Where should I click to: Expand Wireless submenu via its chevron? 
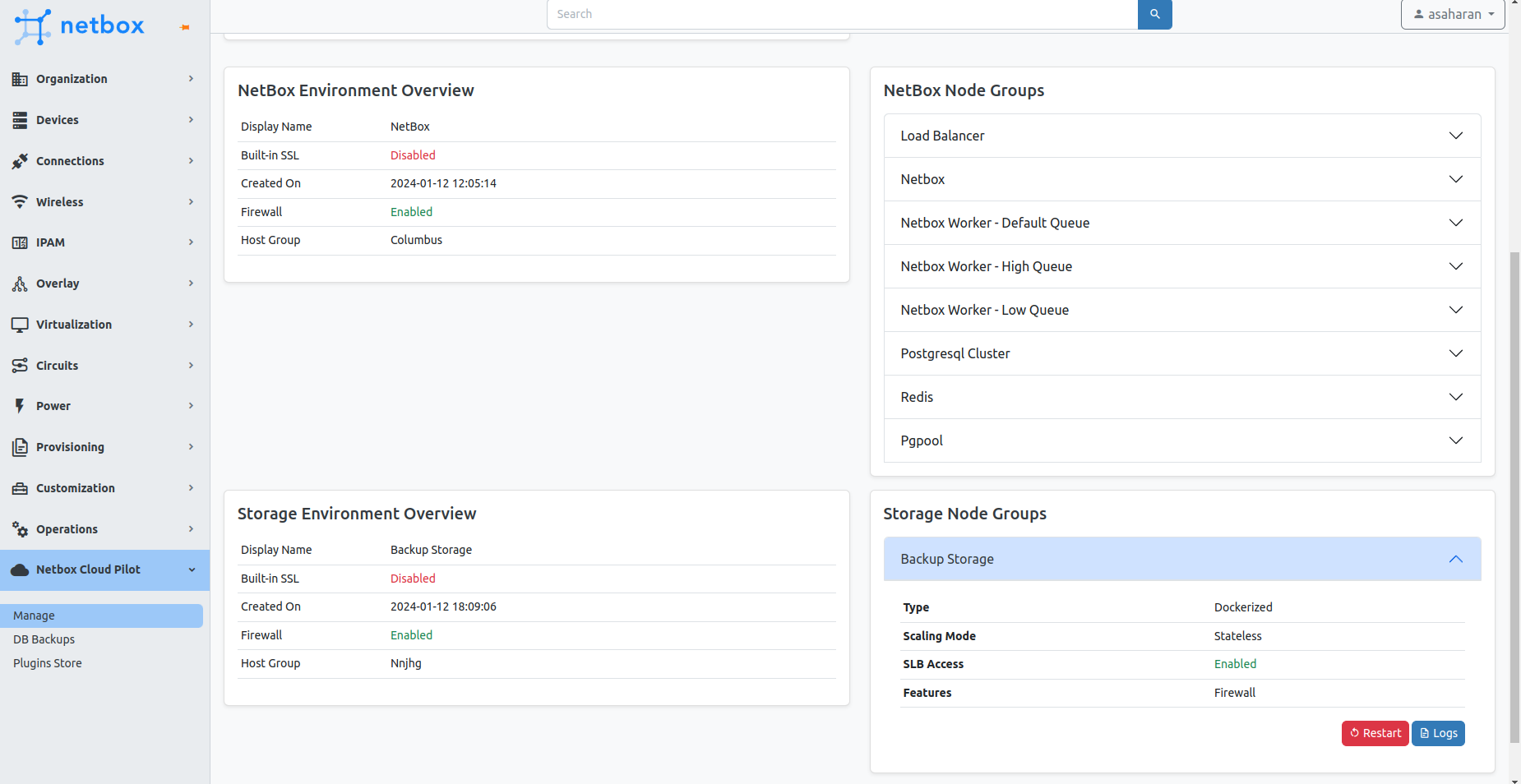pyautogui.click(x=191, y=202)
